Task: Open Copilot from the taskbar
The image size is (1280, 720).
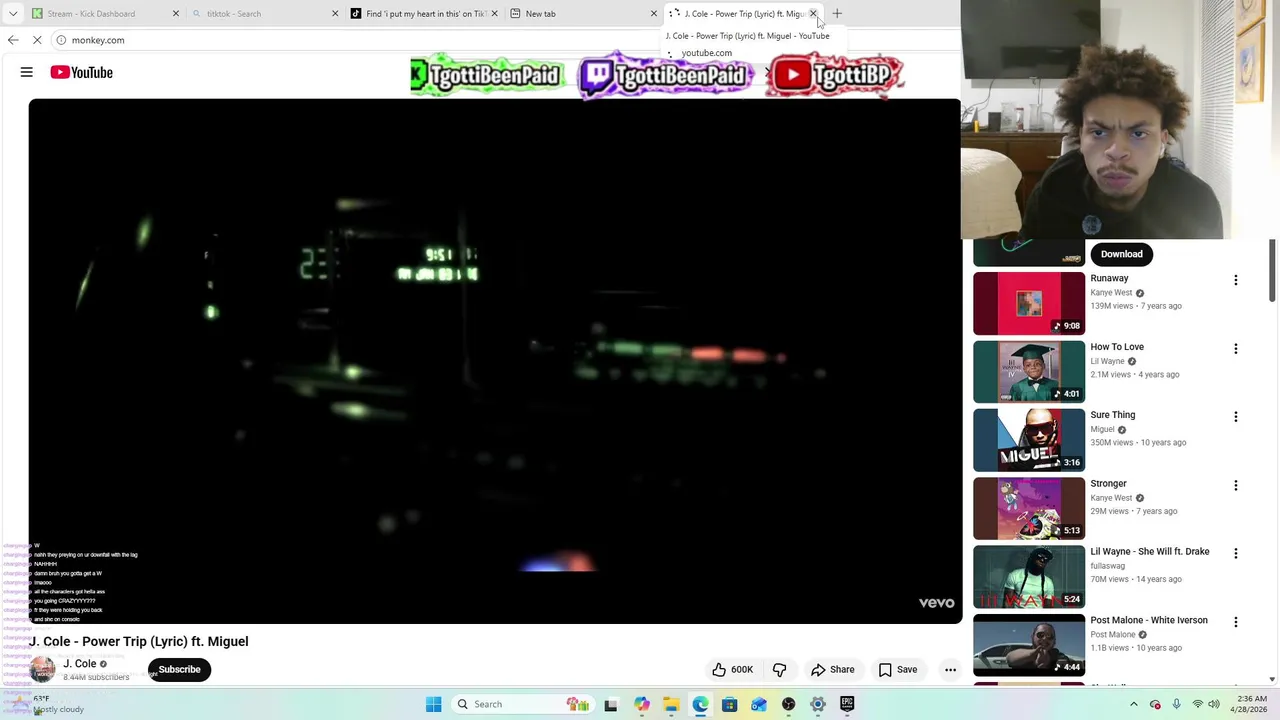Action: (641, 704)
